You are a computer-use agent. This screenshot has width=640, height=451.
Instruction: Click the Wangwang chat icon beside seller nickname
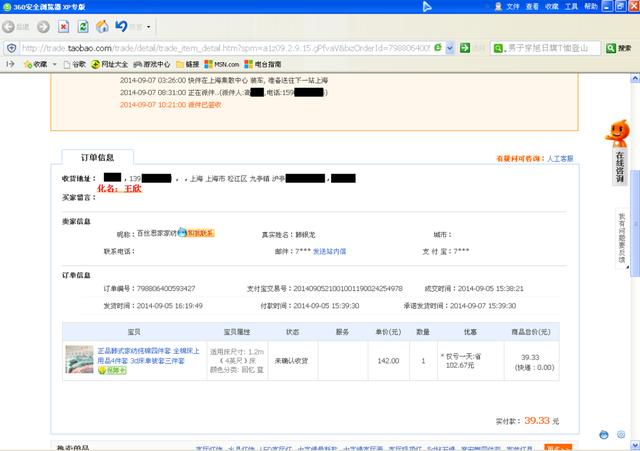[182, 232]
